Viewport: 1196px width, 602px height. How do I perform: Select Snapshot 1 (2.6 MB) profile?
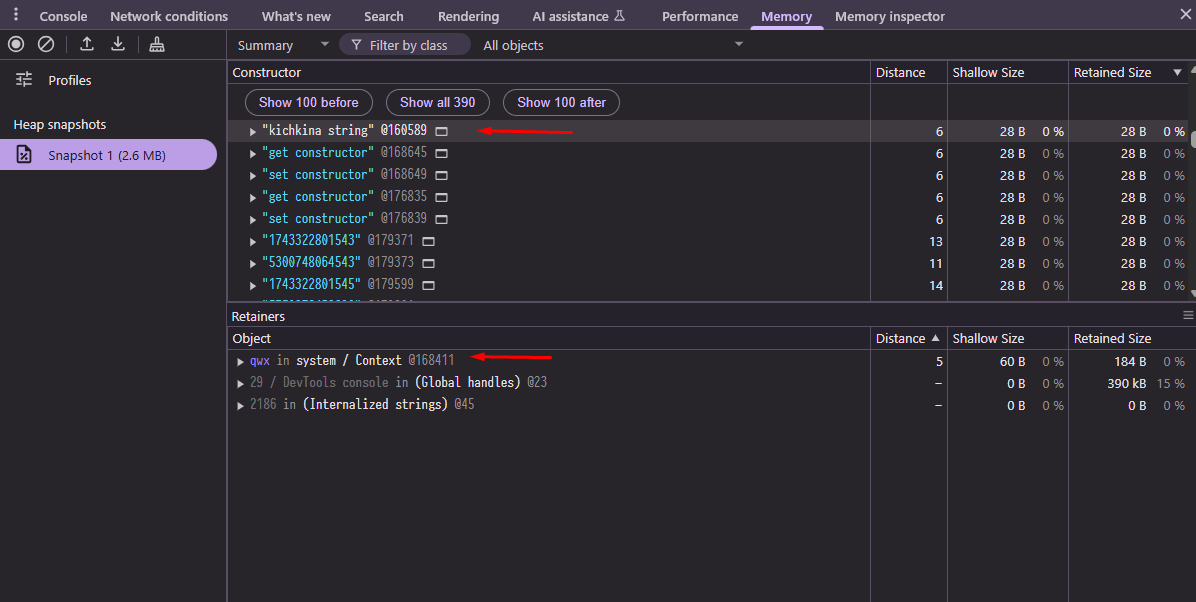[x=108, y=155]
